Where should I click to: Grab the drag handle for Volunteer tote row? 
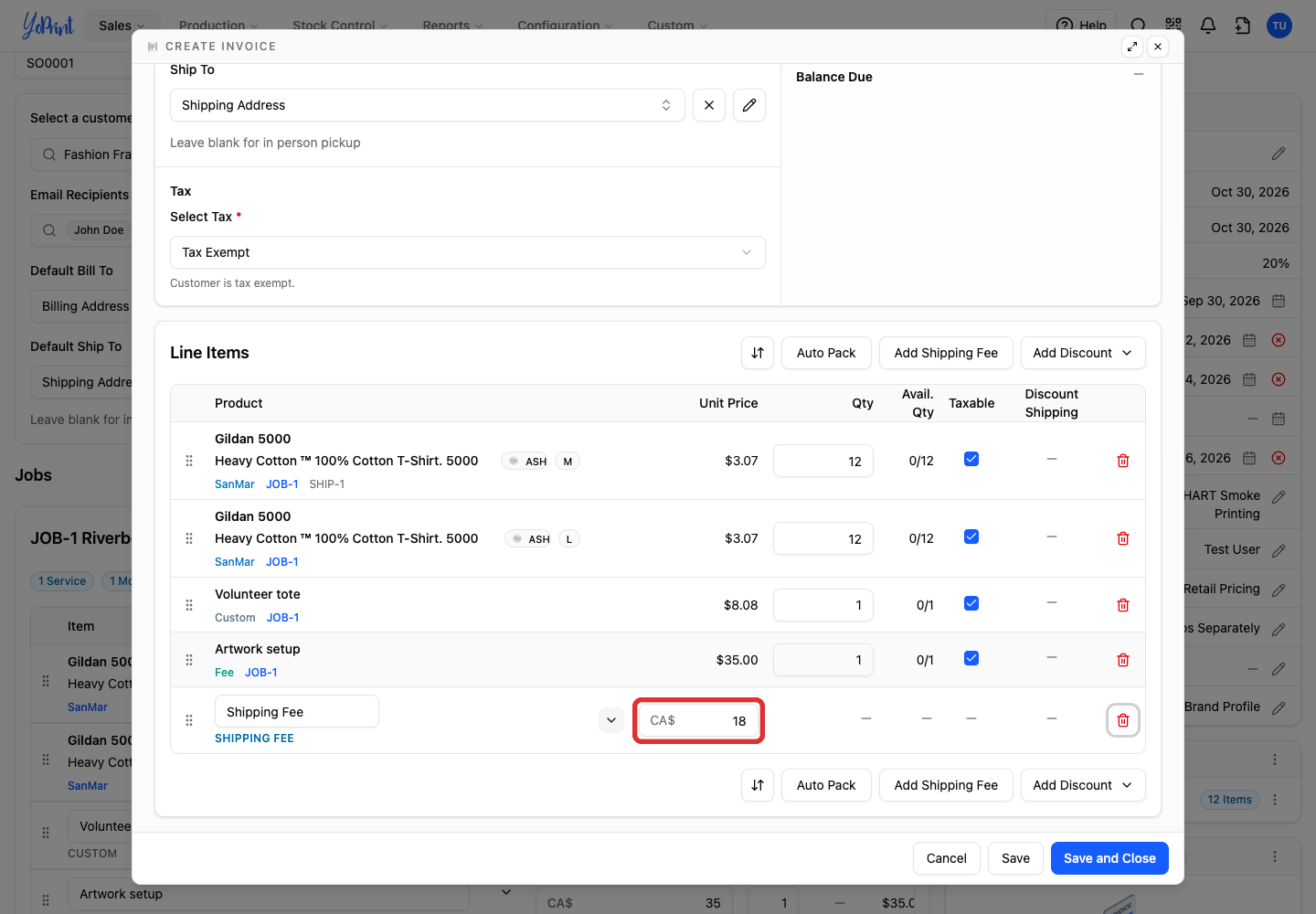189,605
